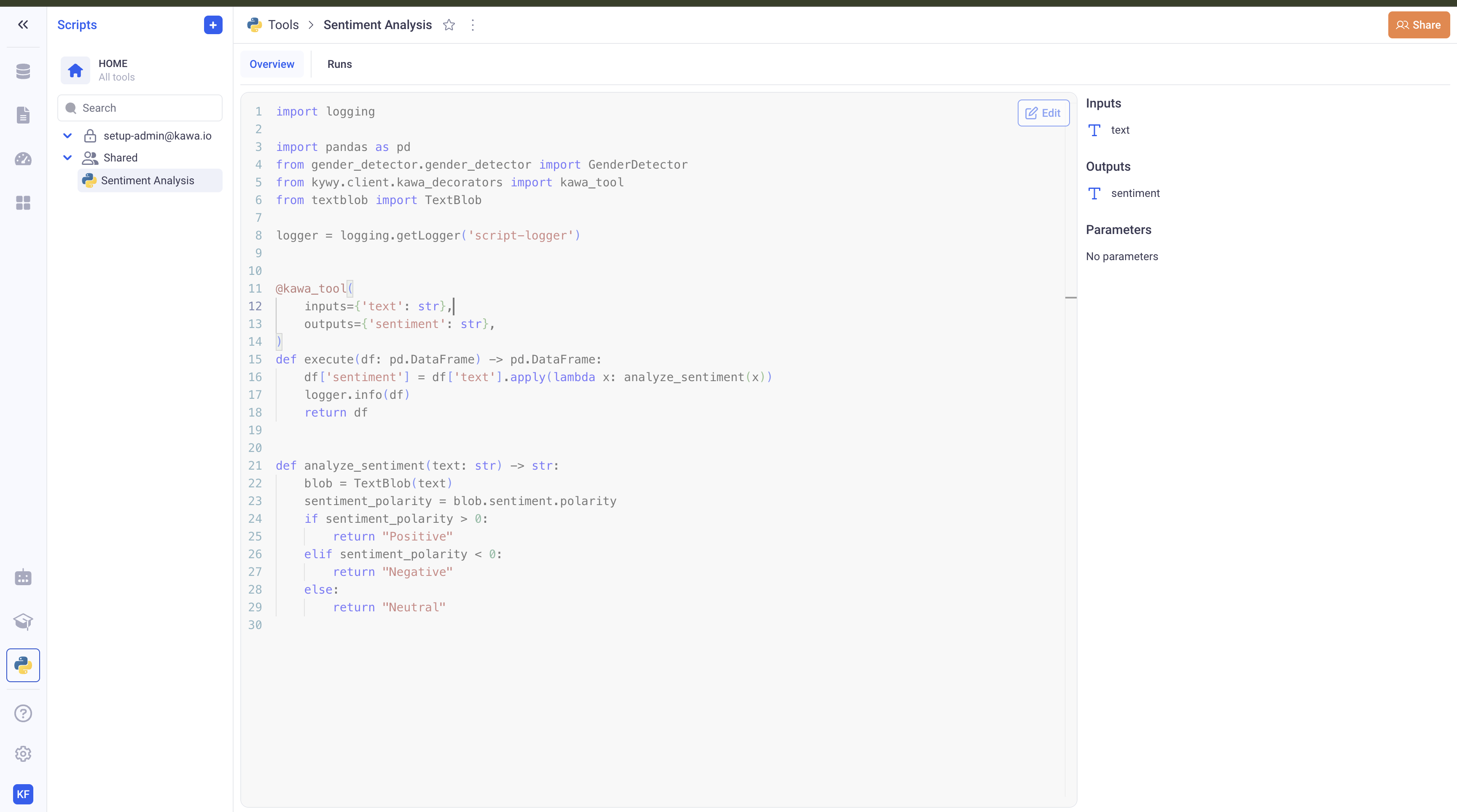Screen dimensions: 1457x812
Task: Open the applications grid icon in sidebar
Action: click(x=23, y=202)
